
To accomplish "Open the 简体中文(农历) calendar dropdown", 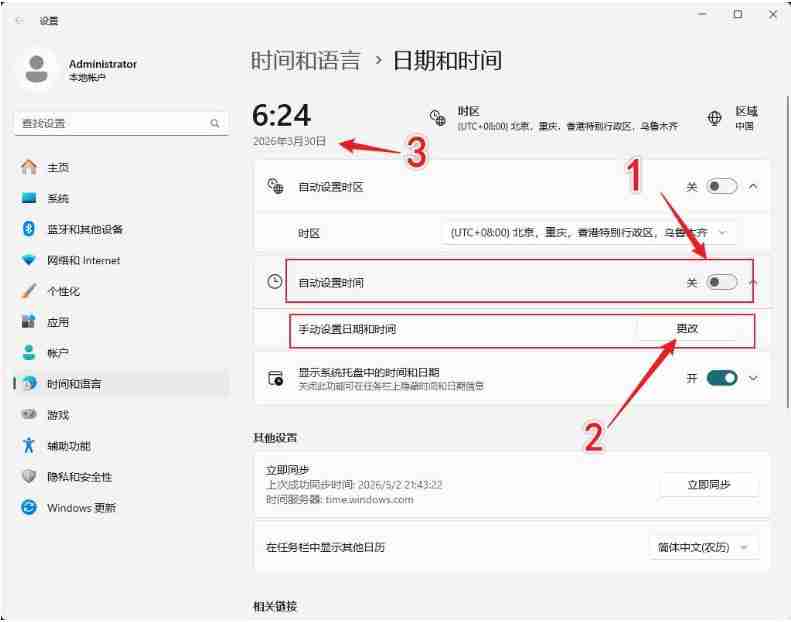I will [x=703, y=547].
